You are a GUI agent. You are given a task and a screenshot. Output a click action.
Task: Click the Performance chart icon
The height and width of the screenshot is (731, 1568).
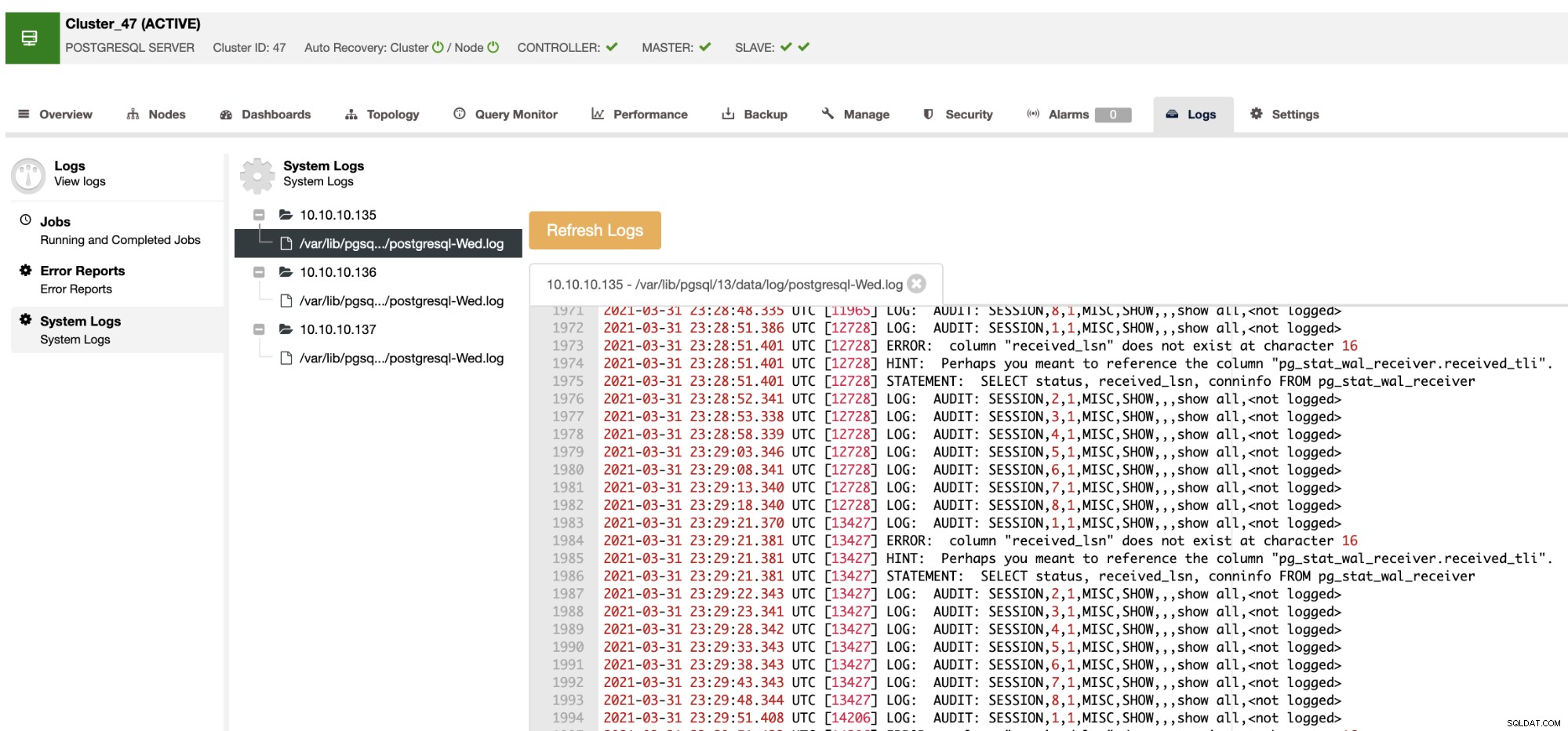598,114
